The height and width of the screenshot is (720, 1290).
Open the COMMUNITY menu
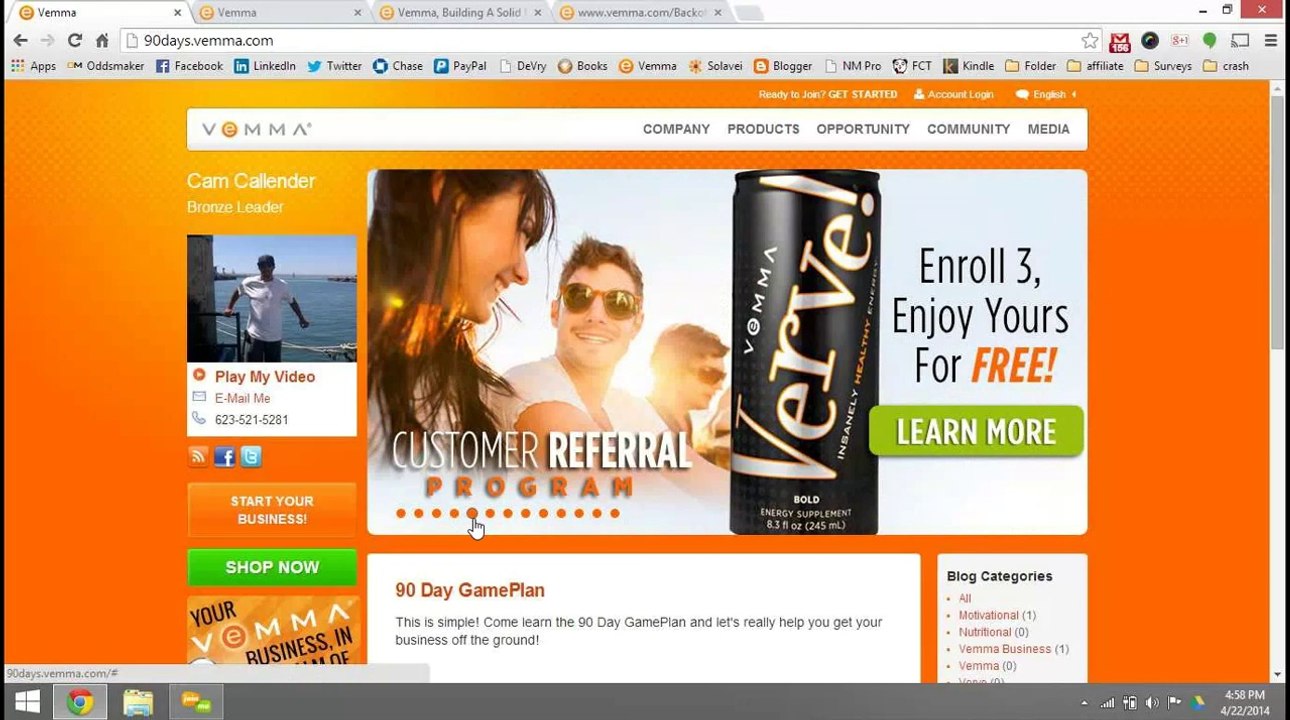tap(968, 129)
